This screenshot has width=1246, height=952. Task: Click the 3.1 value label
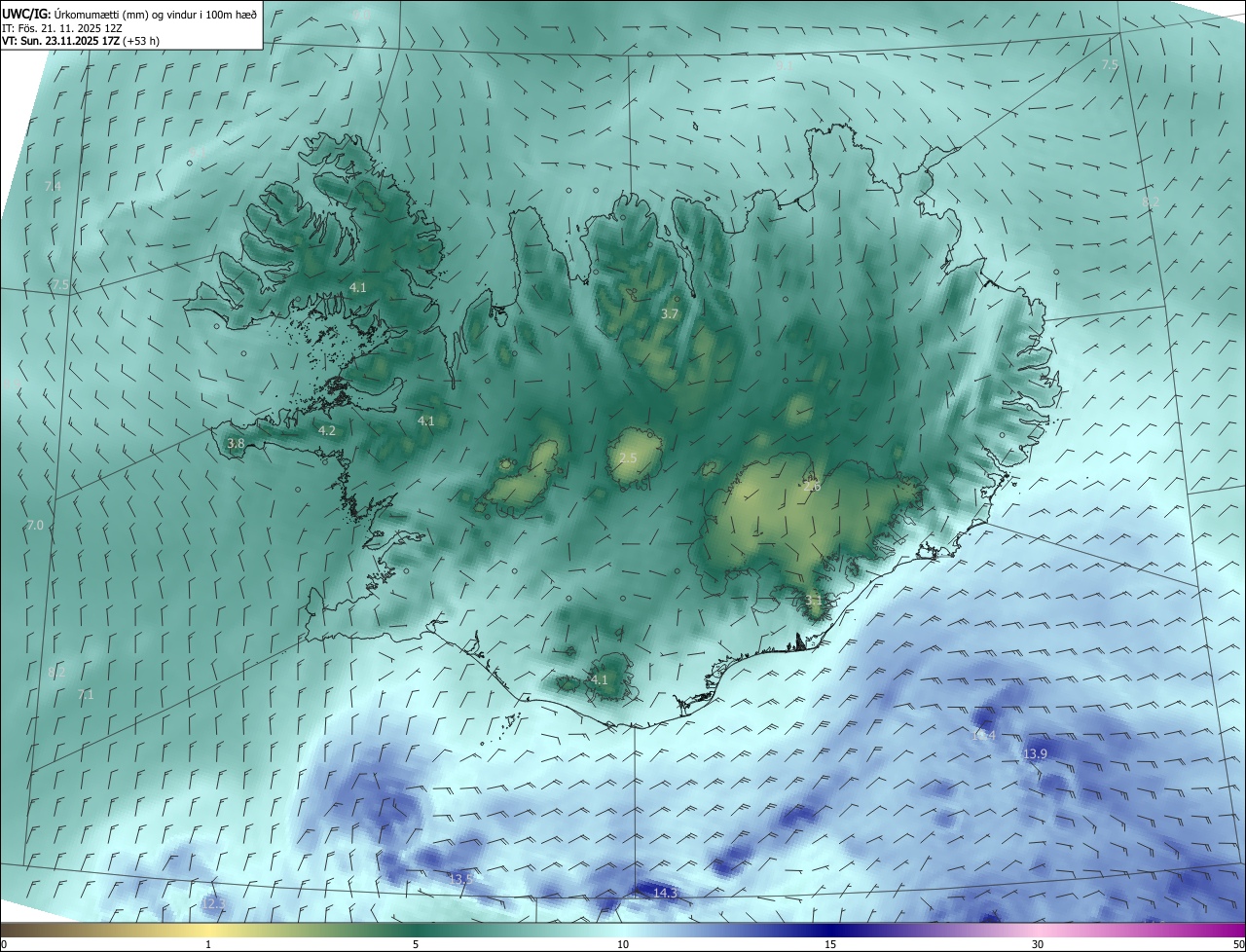(814, 601)
